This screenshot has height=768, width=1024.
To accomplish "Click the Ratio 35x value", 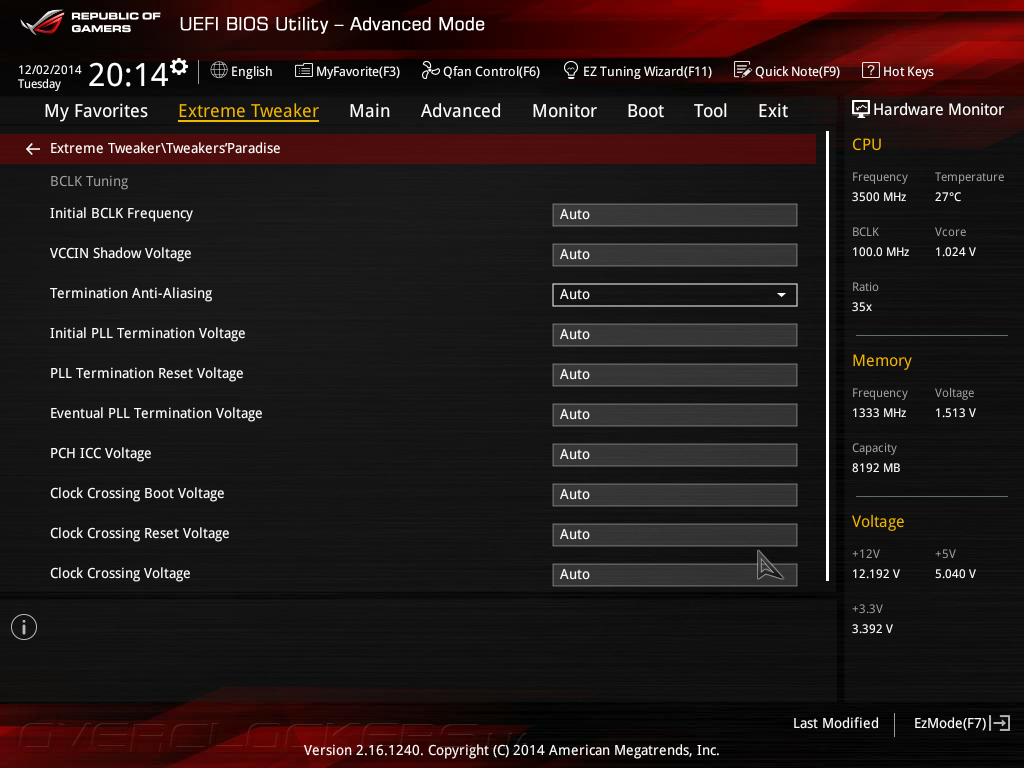I will click(x=862, y=307).
